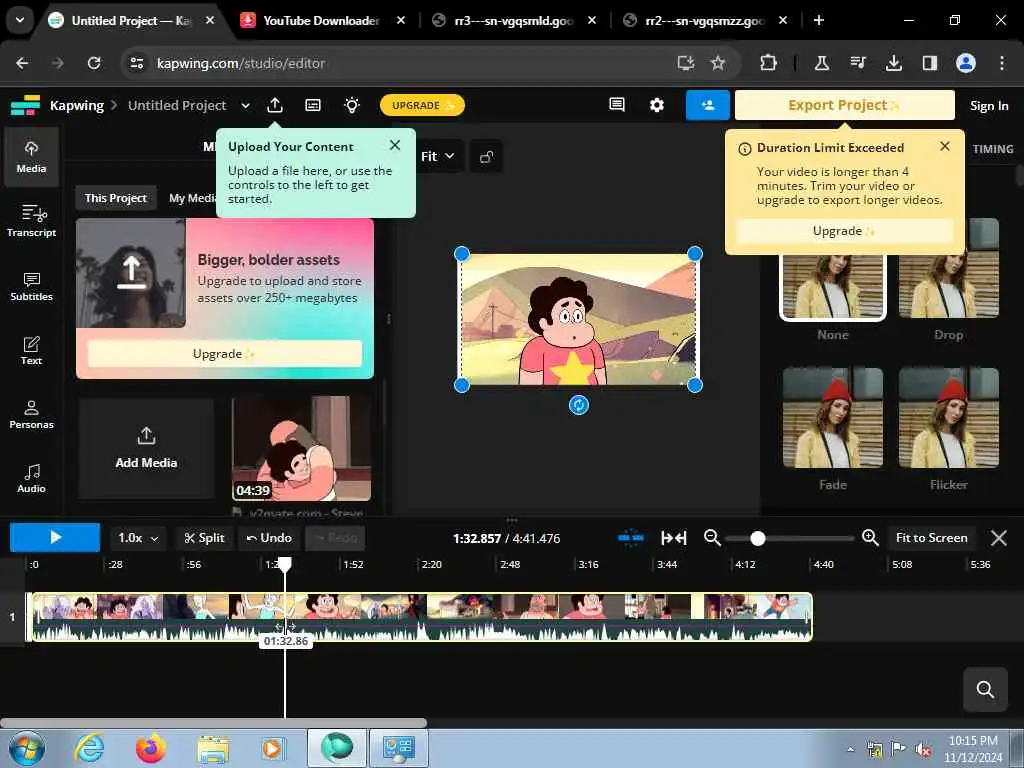Image resolution: width=1024 pixels, height=768 pixels.
Task: Click Export Project button
Action: (844, 105)
